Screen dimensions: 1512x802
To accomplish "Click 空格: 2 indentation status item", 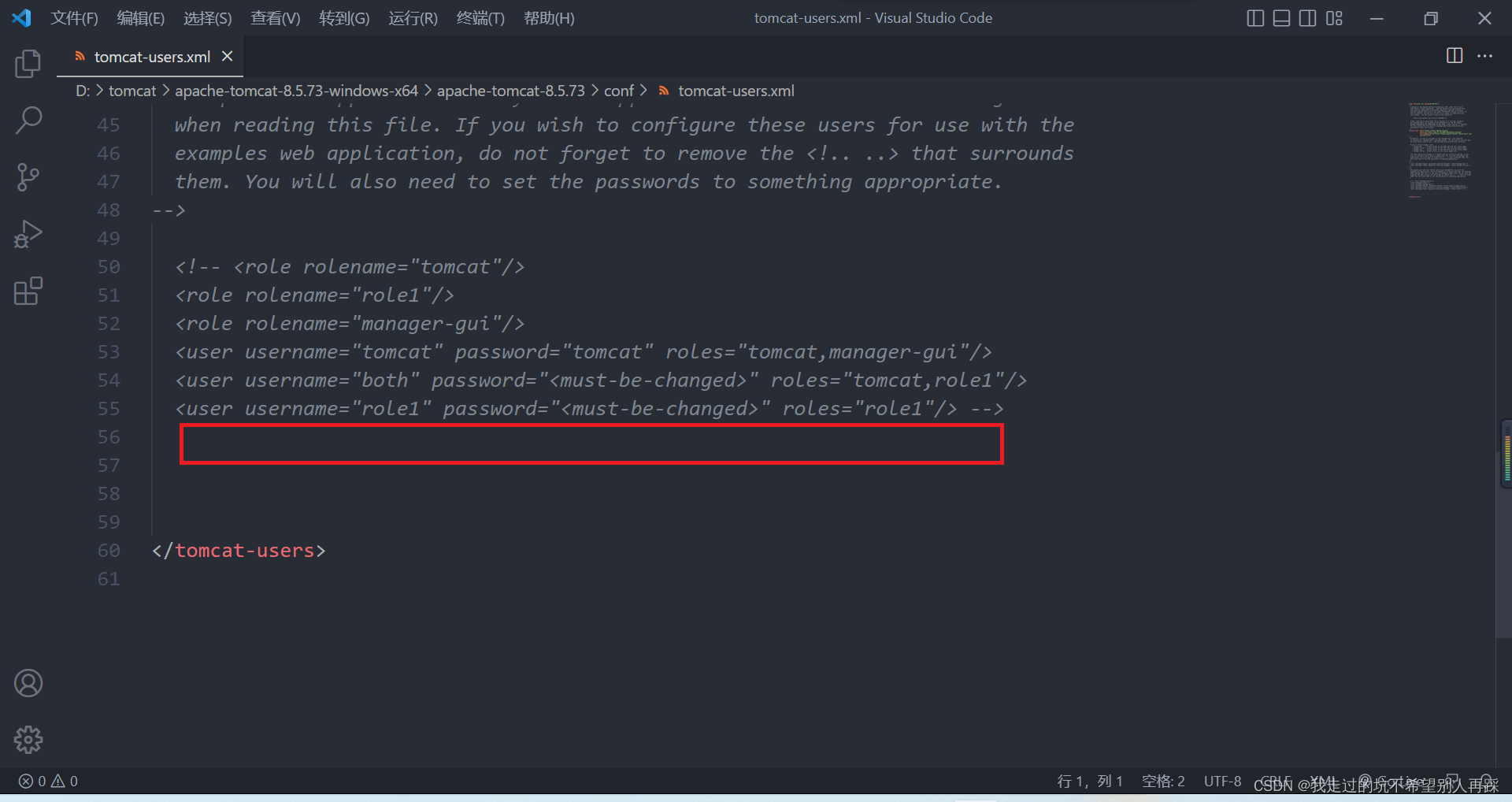I will click(x=1163, y=781).
